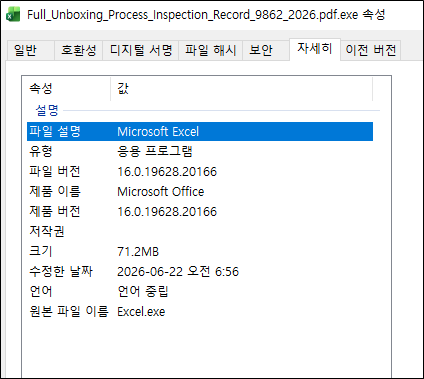Select the 제품 버전 property row
This screenshot has height=379, width=424.
pos(200,211)
